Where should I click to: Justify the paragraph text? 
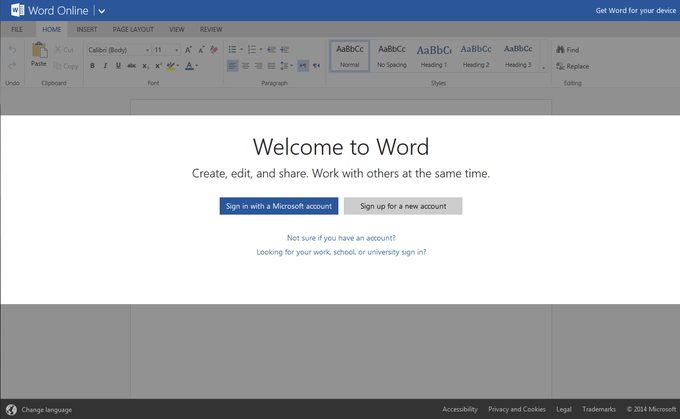271,66
